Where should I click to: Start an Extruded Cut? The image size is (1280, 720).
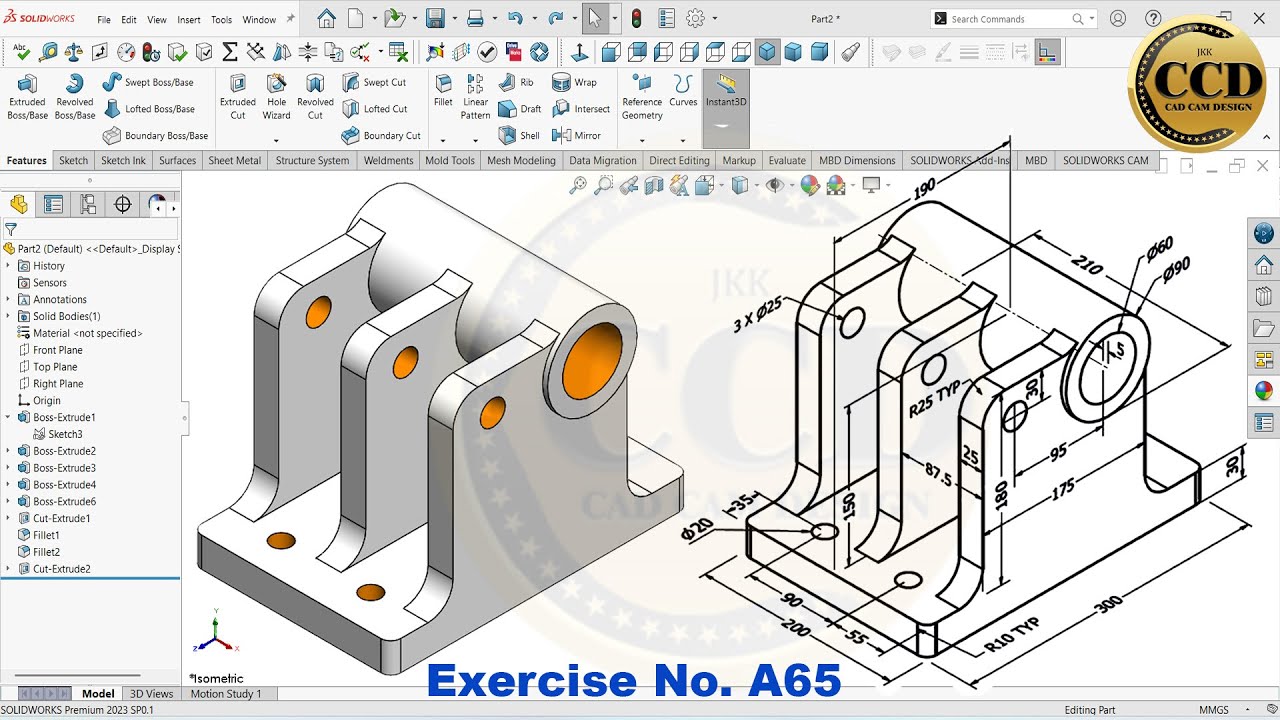tap(238, 96)
